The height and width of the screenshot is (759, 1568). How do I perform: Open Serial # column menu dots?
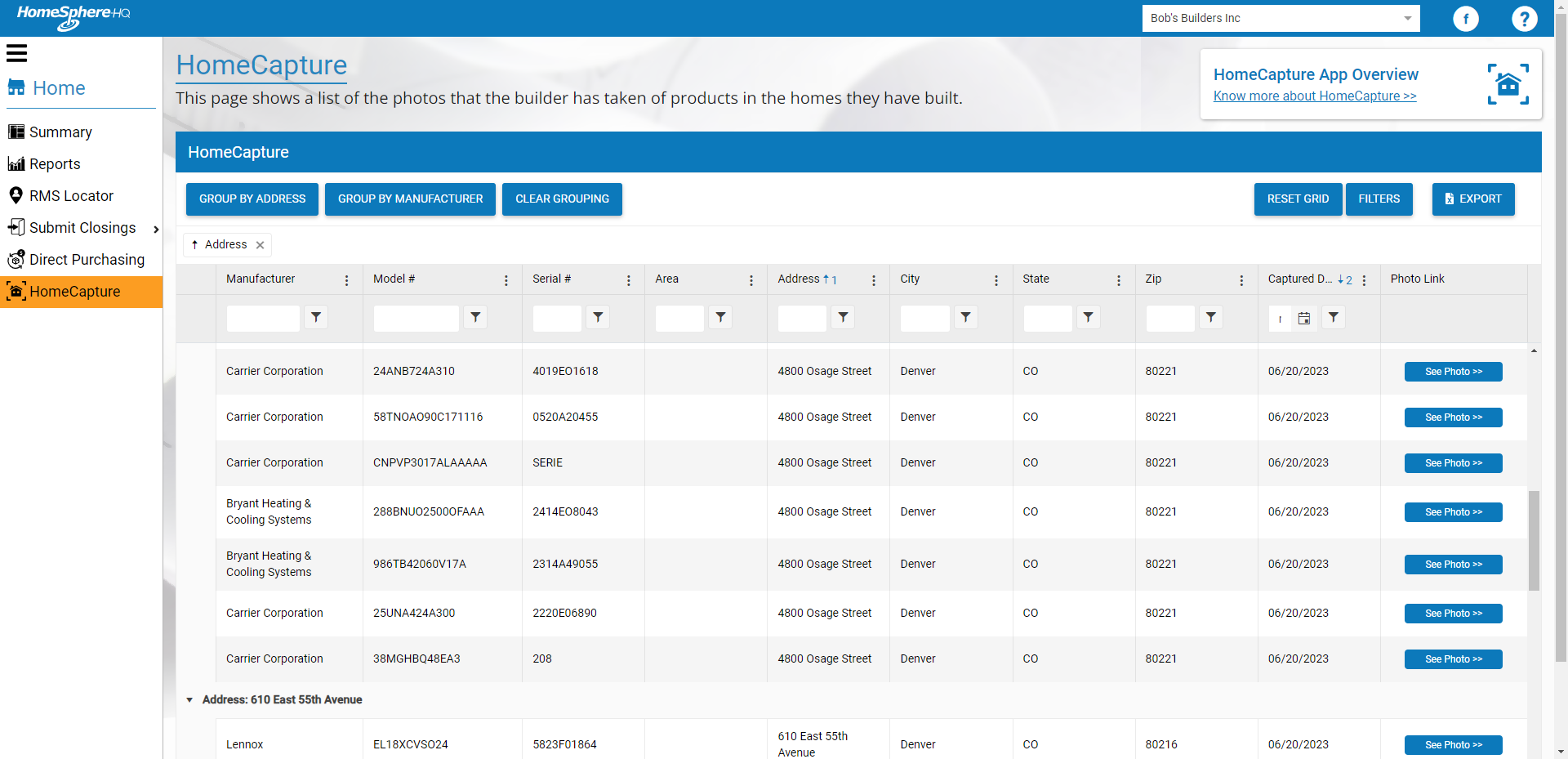[629, 280]
